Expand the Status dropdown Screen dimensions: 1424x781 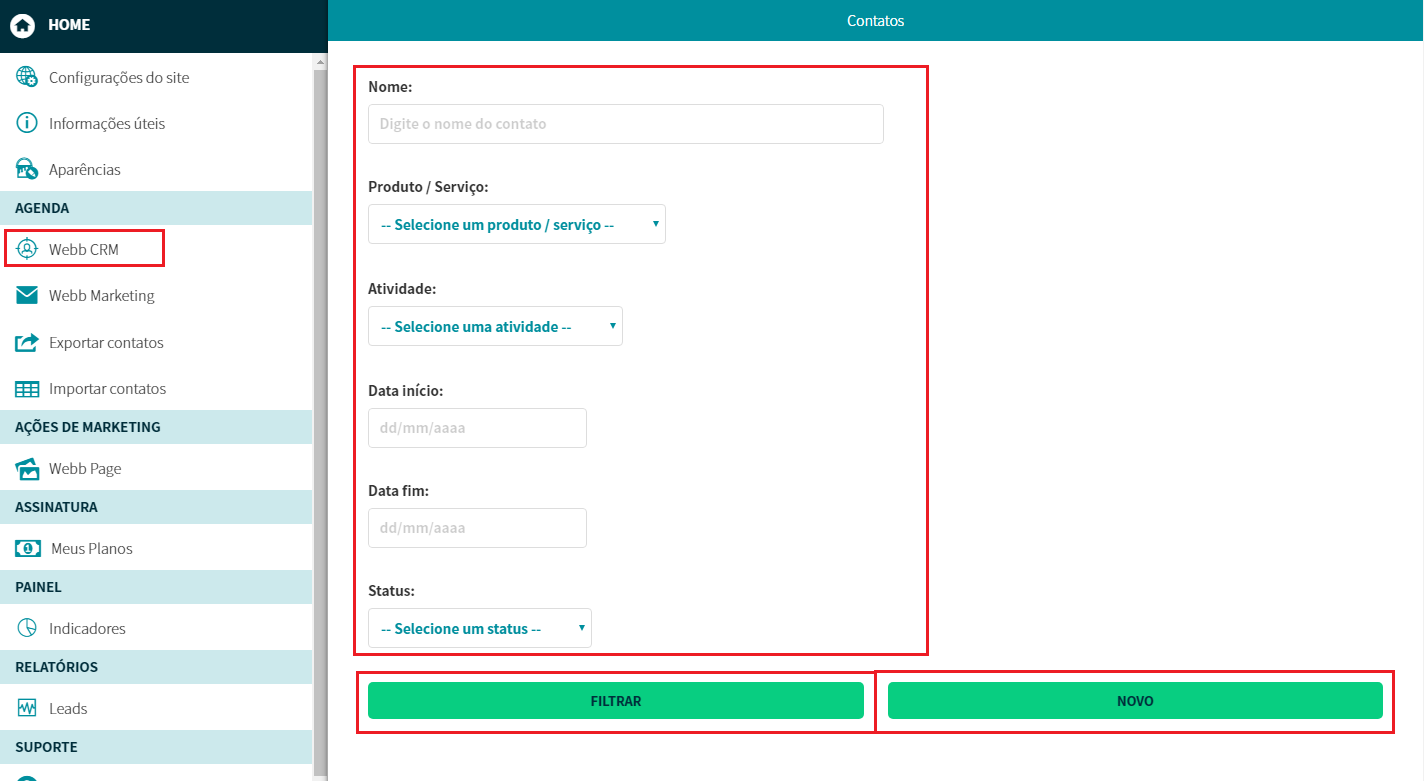pos(479,629)
